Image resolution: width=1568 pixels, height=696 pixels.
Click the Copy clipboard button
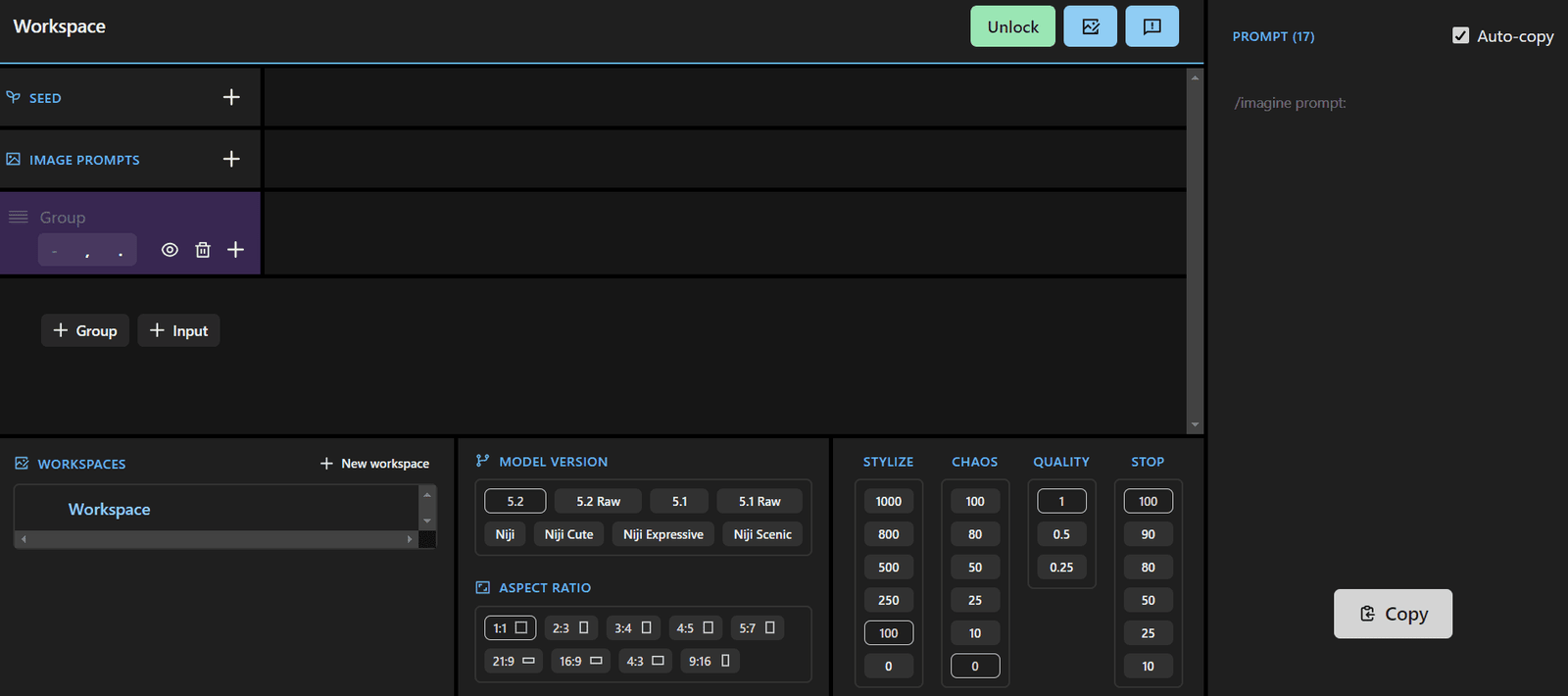1393,614
